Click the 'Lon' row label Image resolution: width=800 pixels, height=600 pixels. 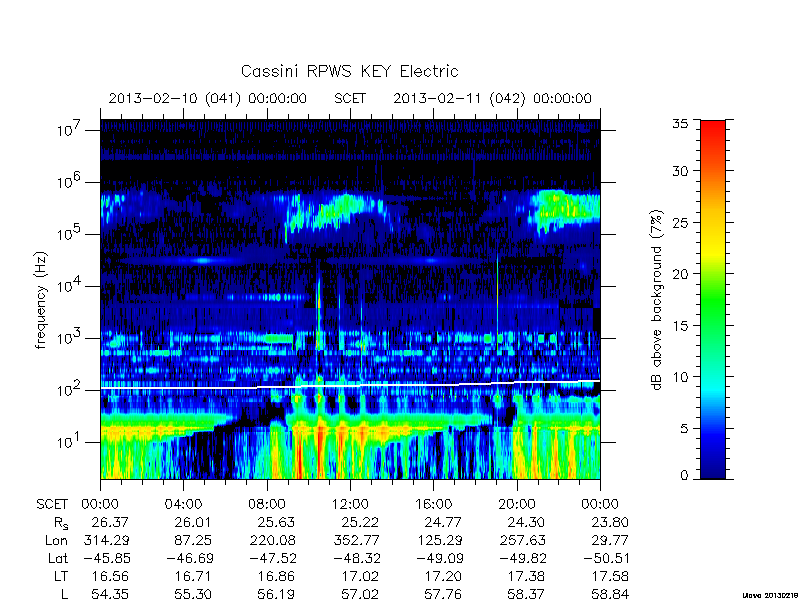coord(57,540)
